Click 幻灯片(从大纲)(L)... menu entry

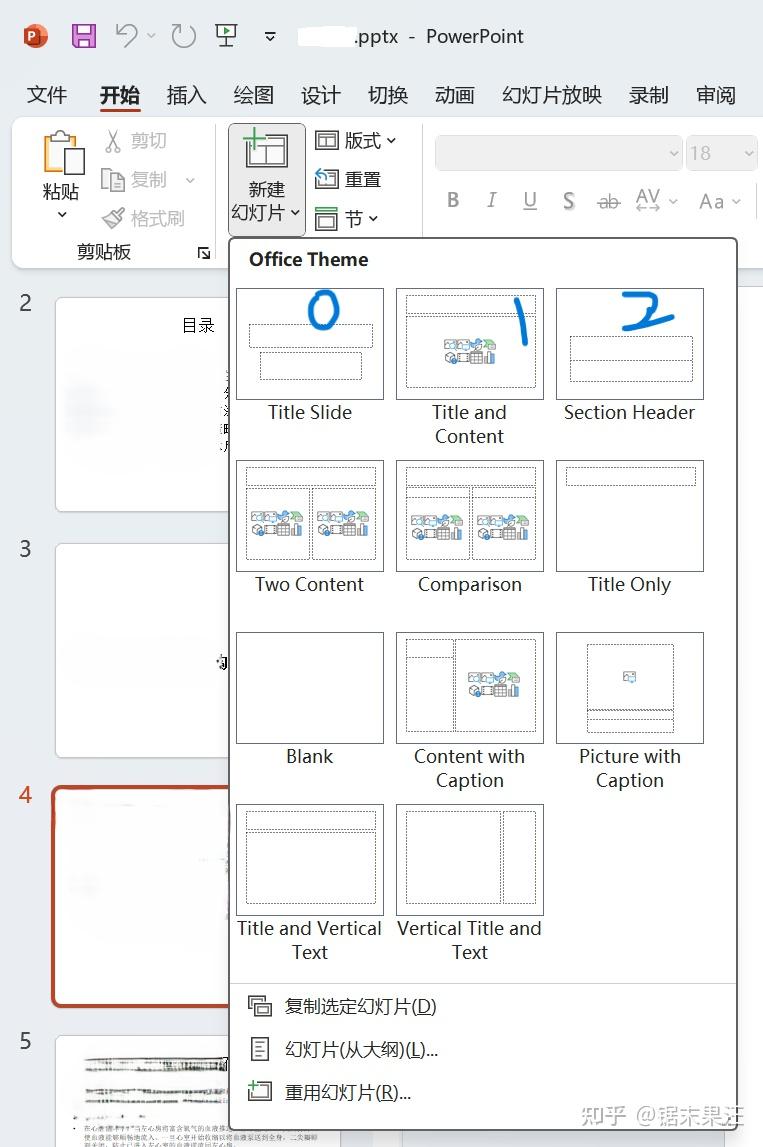pos(483,1050)
